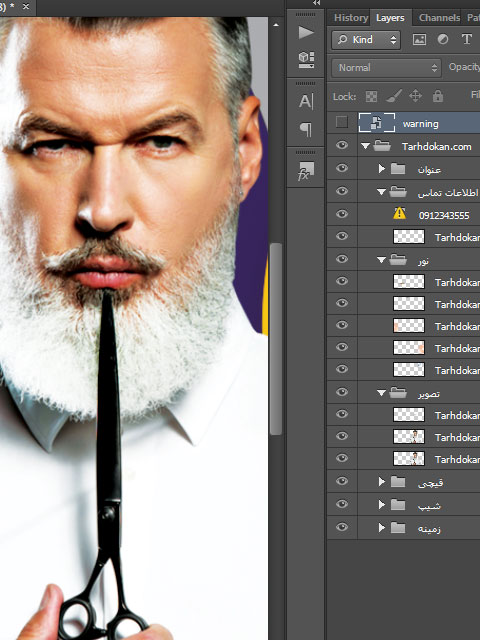Open the Styles fx panel icon
Screen dimensions: 480x640
(306, 171)
